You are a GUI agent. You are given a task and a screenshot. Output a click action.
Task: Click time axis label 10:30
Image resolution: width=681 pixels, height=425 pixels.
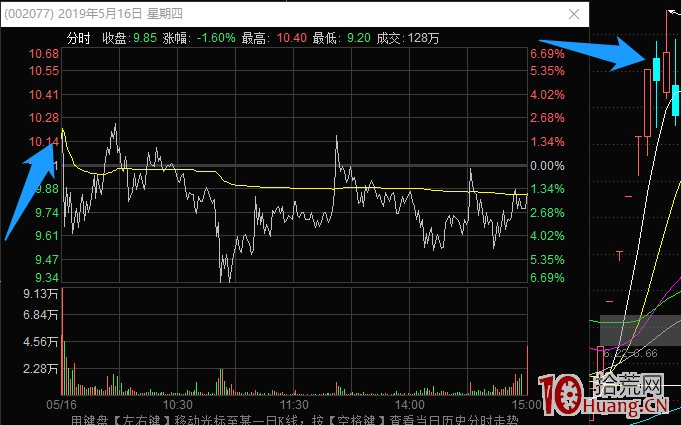pos(178,405)
